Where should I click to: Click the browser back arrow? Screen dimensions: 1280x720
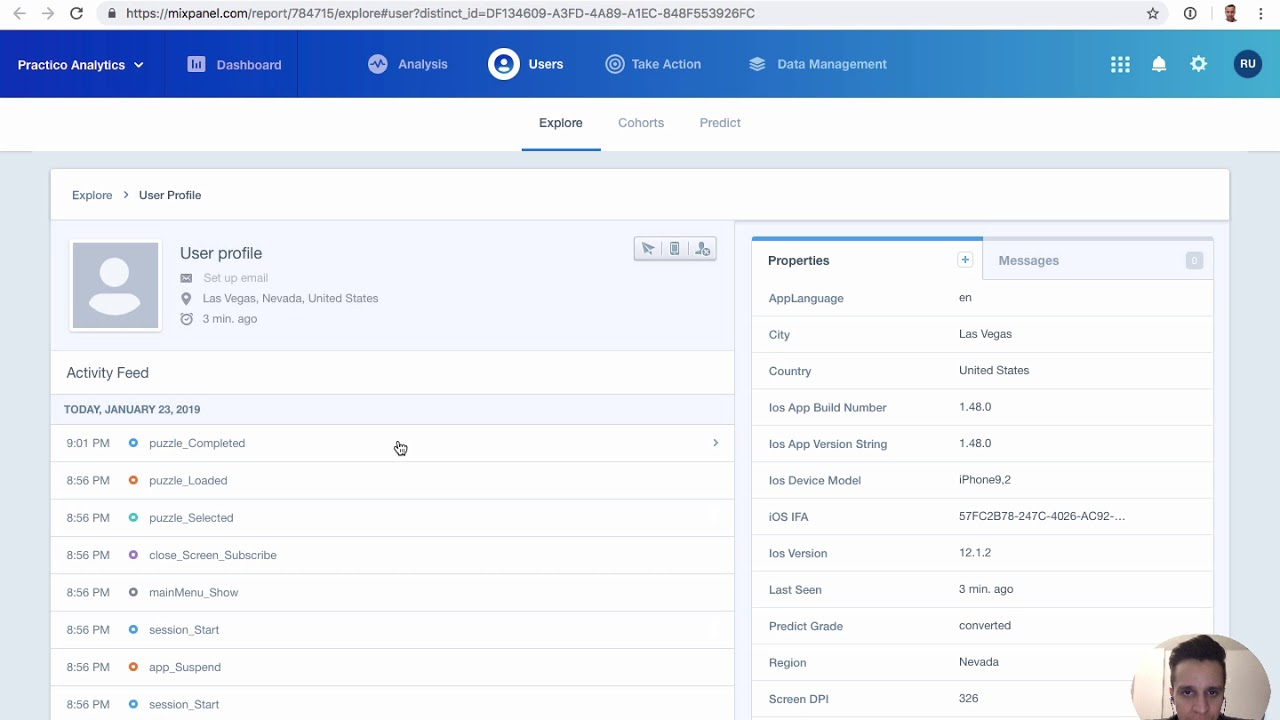click(x=19, y=13)
